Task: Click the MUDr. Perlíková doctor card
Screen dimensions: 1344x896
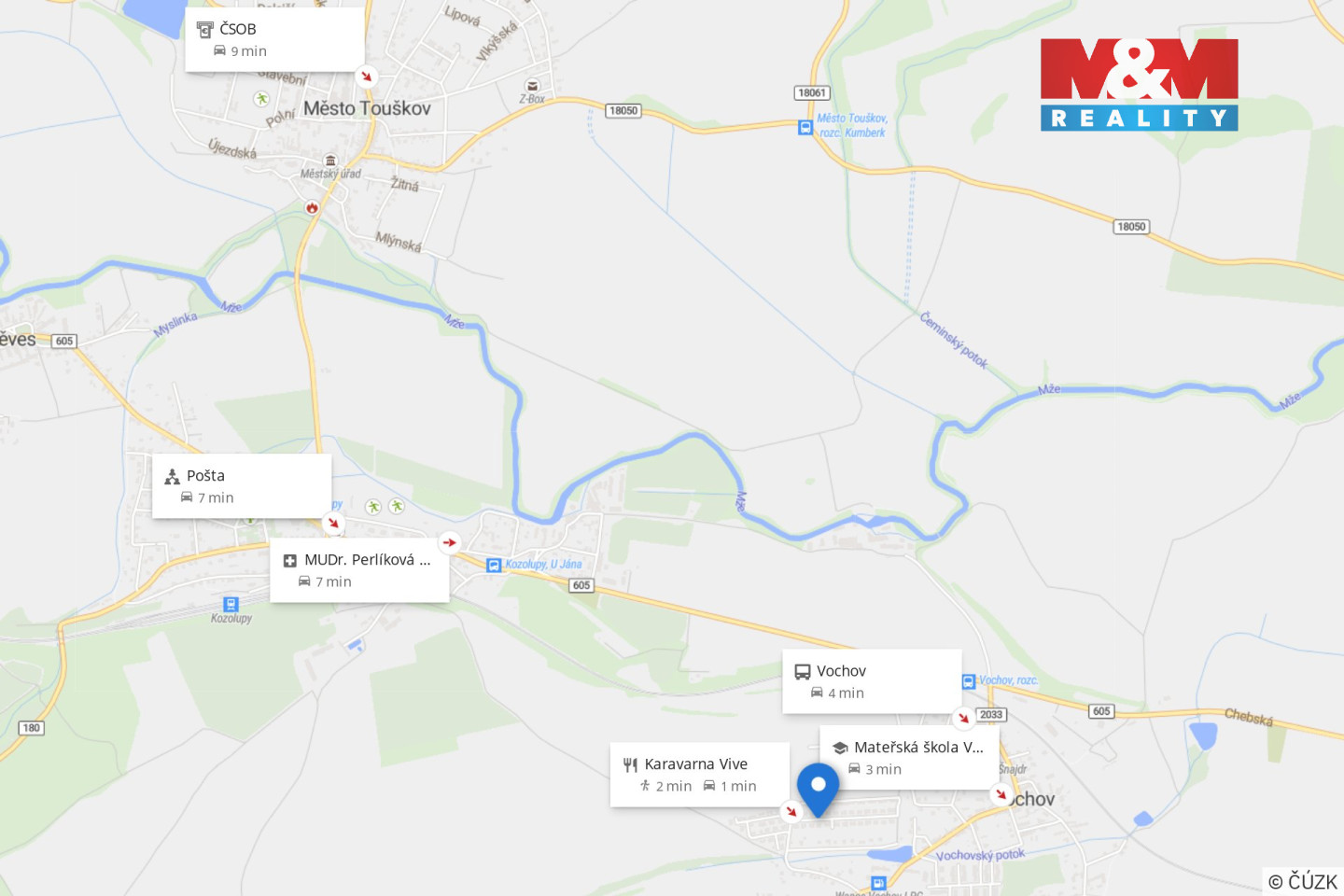Action: [359, 570]
